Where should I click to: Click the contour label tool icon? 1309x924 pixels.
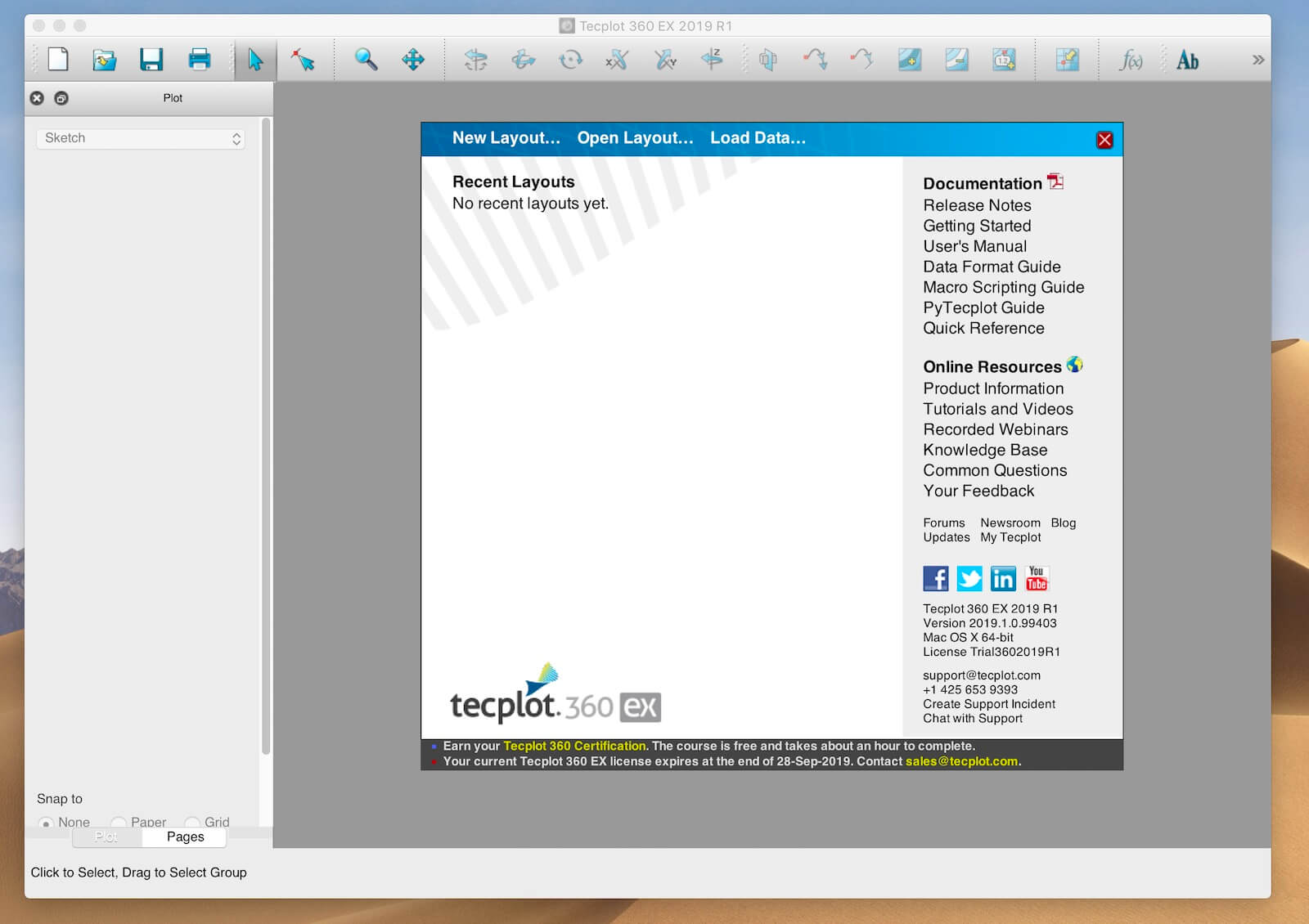tap(1004, 60)
